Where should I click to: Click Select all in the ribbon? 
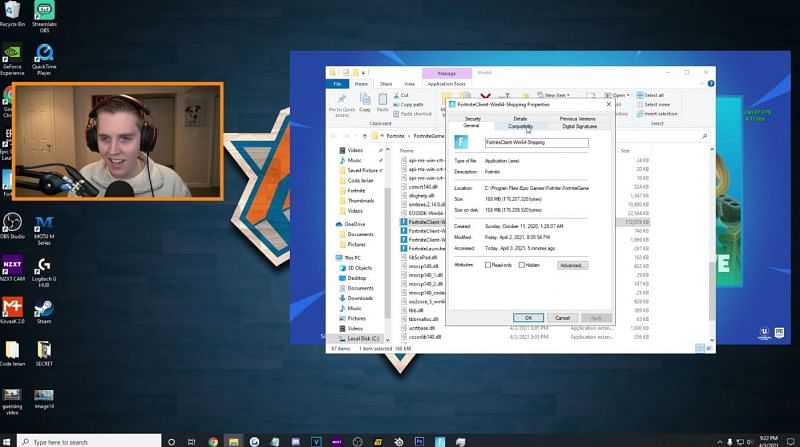pyautogui.click(x=651, y=95)
